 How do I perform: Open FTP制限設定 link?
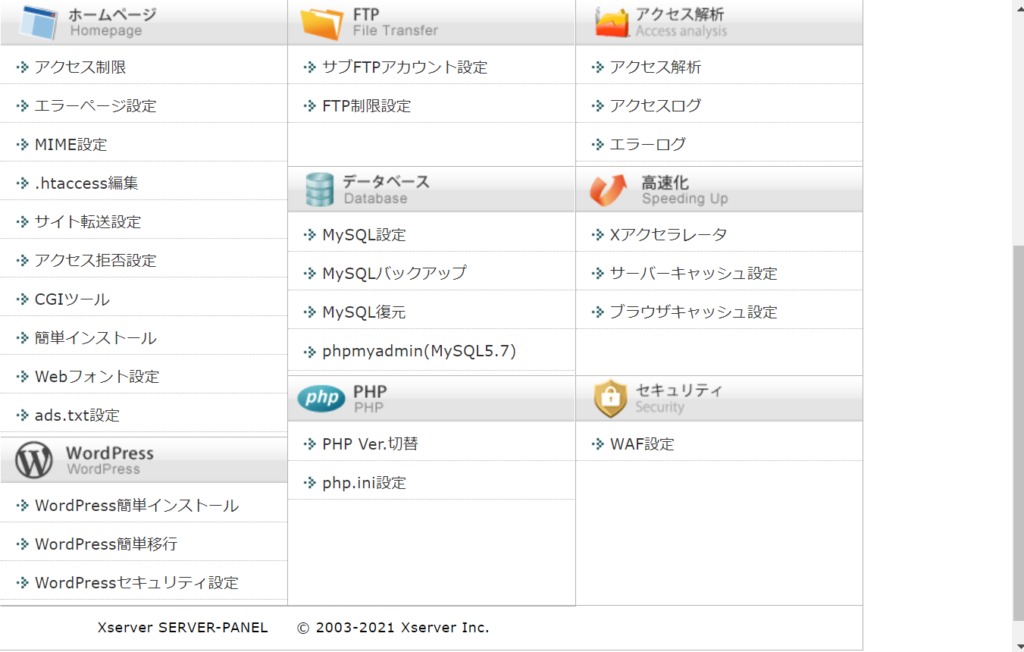366,106
